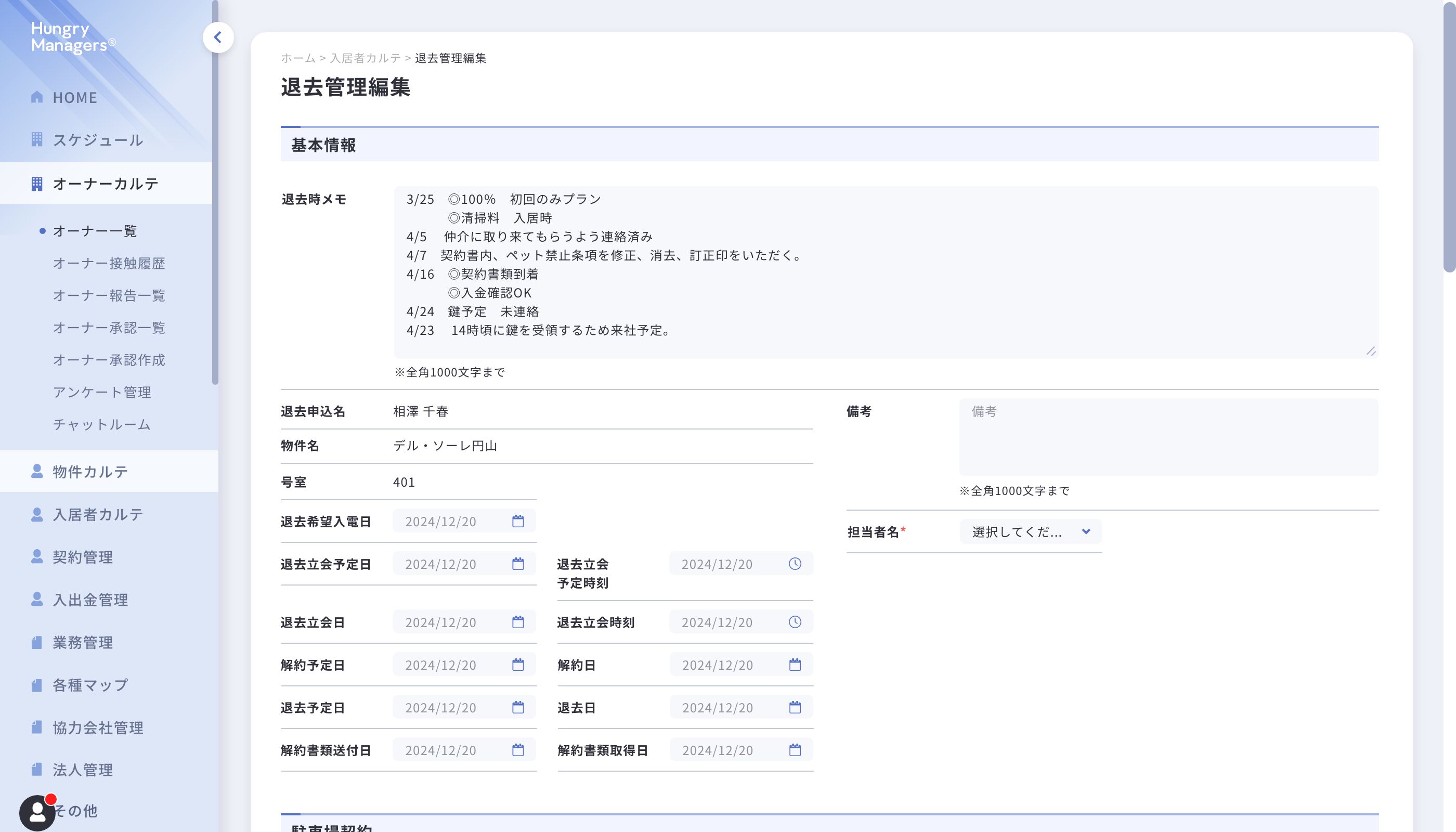Open calendar icon for 解約日 field
The height and width of the screenshot is (832, 1456).
click(795, 665)
